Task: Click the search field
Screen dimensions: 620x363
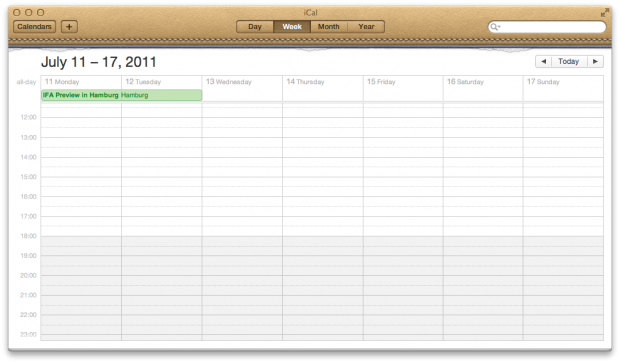Action: coord(547,26)
